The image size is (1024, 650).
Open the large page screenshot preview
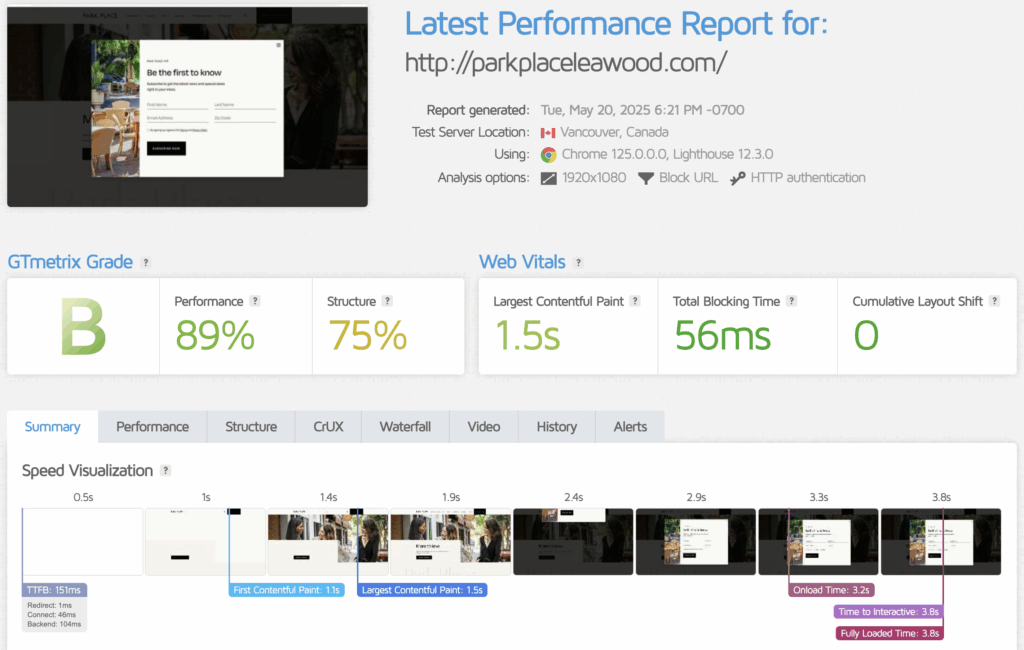click(x=187, y=106)
